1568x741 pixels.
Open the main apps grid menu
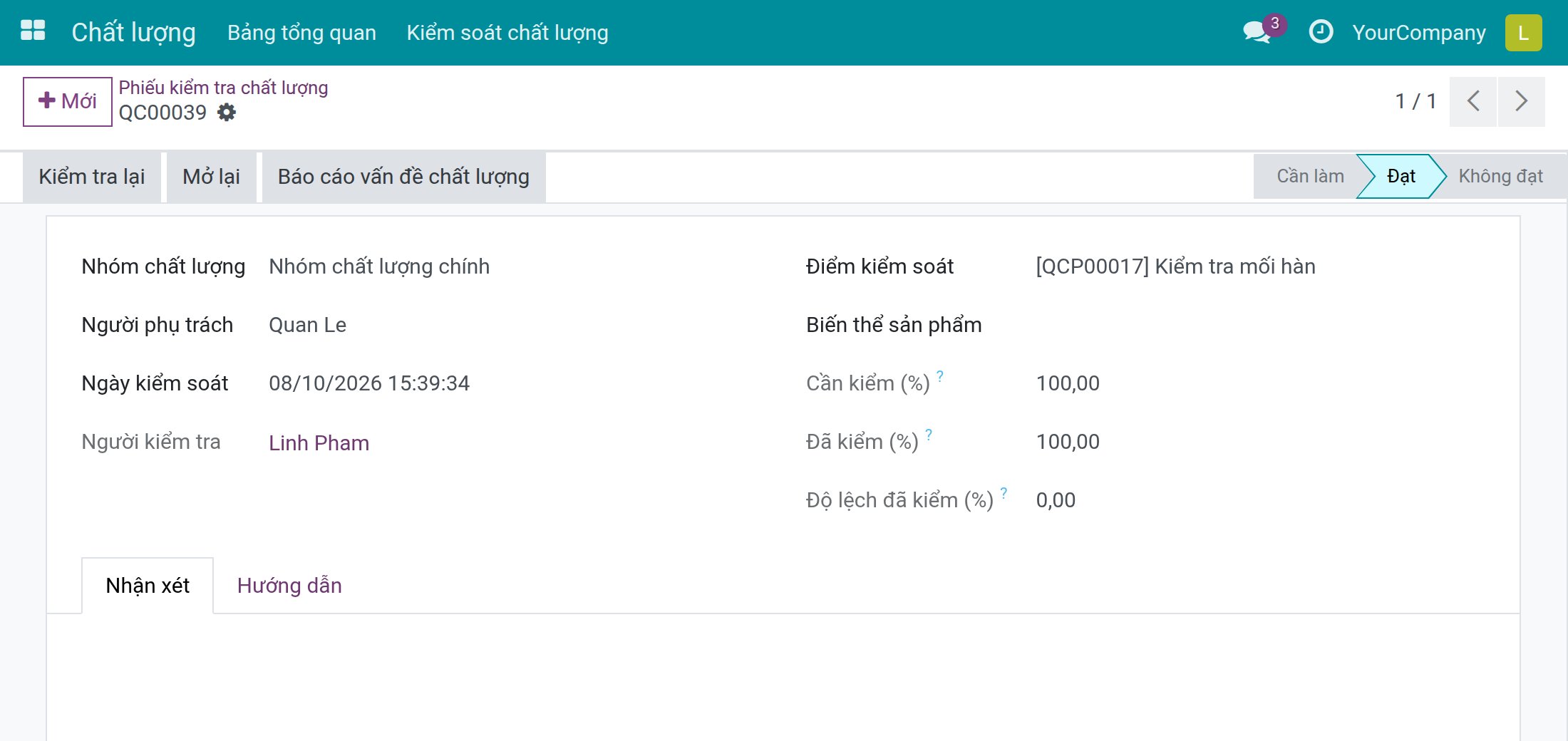33,31
